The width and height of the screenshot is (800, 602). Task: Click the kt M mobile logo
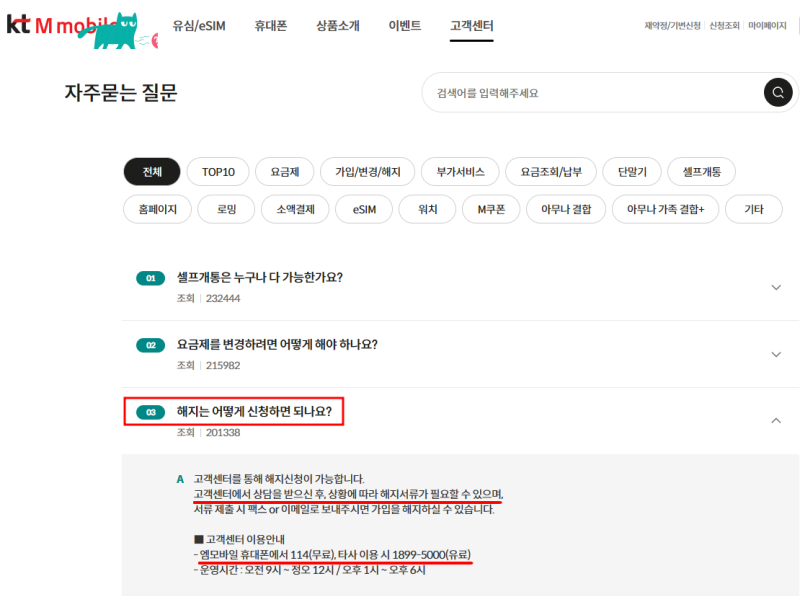click(82, 30)
